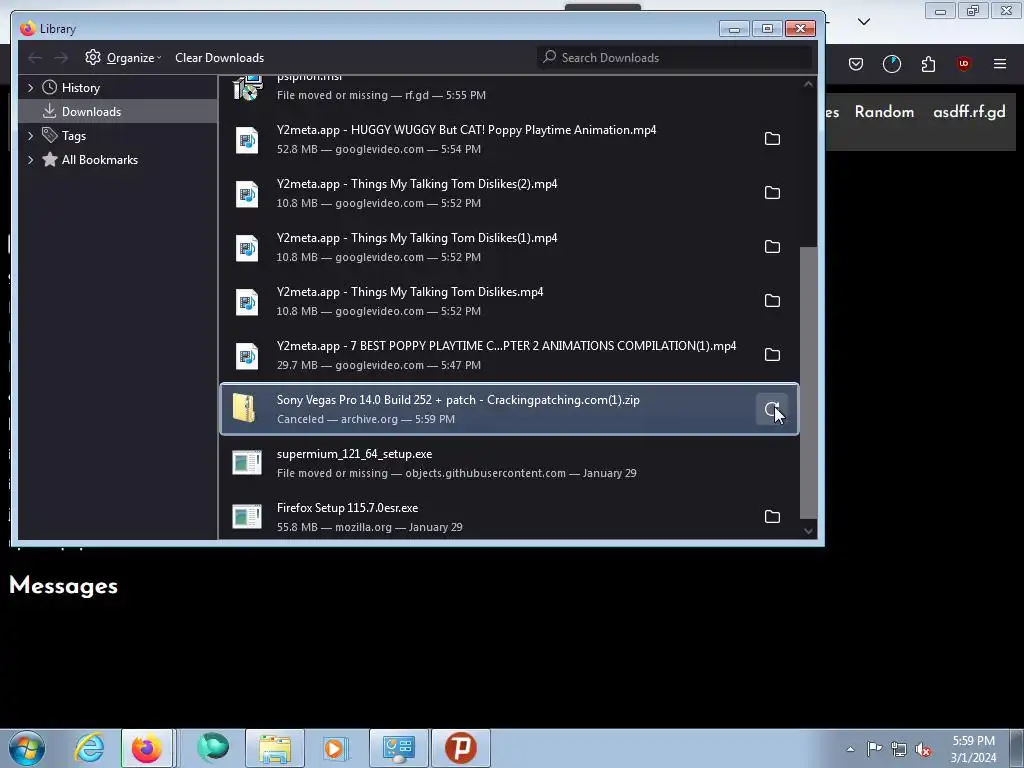
Task: Click the Action Center flag icon
Action: coord(874,748)
